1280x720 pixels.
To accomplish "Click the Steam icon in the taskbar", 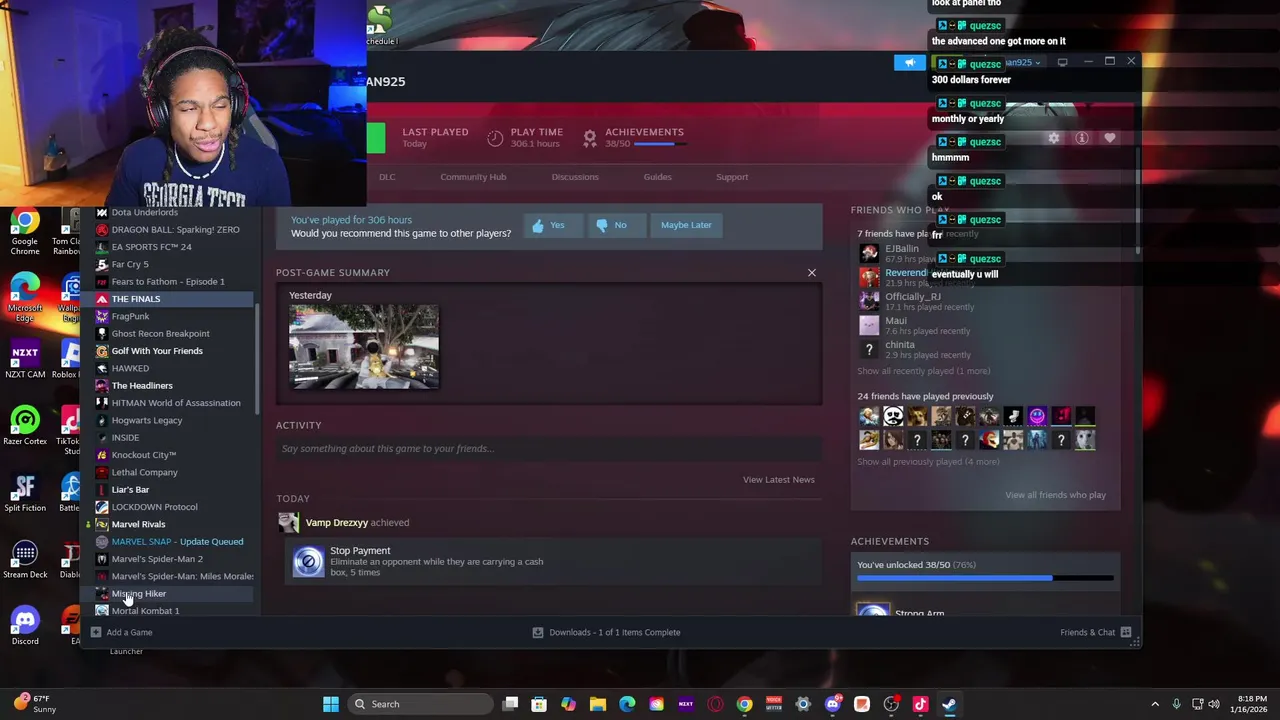I will [x=949, y=704].
